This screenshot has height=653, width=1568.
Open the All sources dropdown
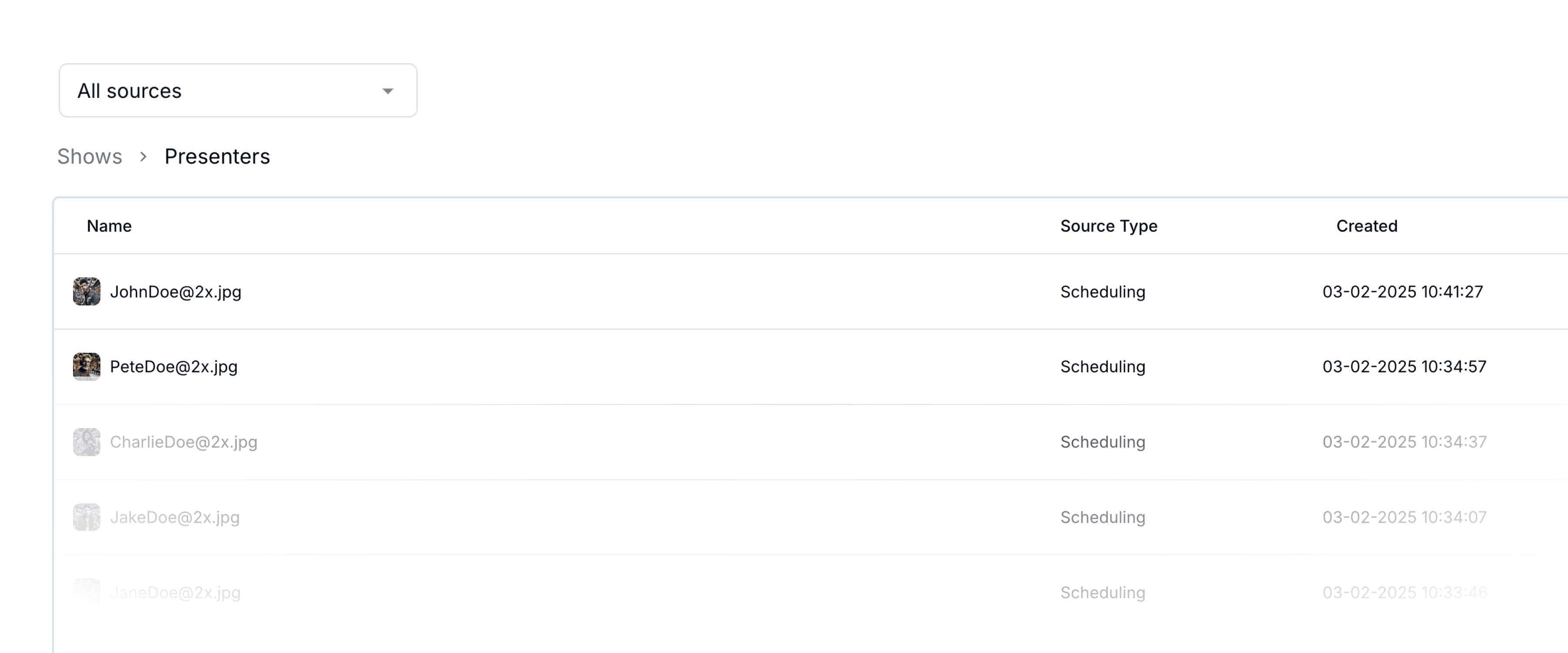pyautogui.click(x=238, y=90)
